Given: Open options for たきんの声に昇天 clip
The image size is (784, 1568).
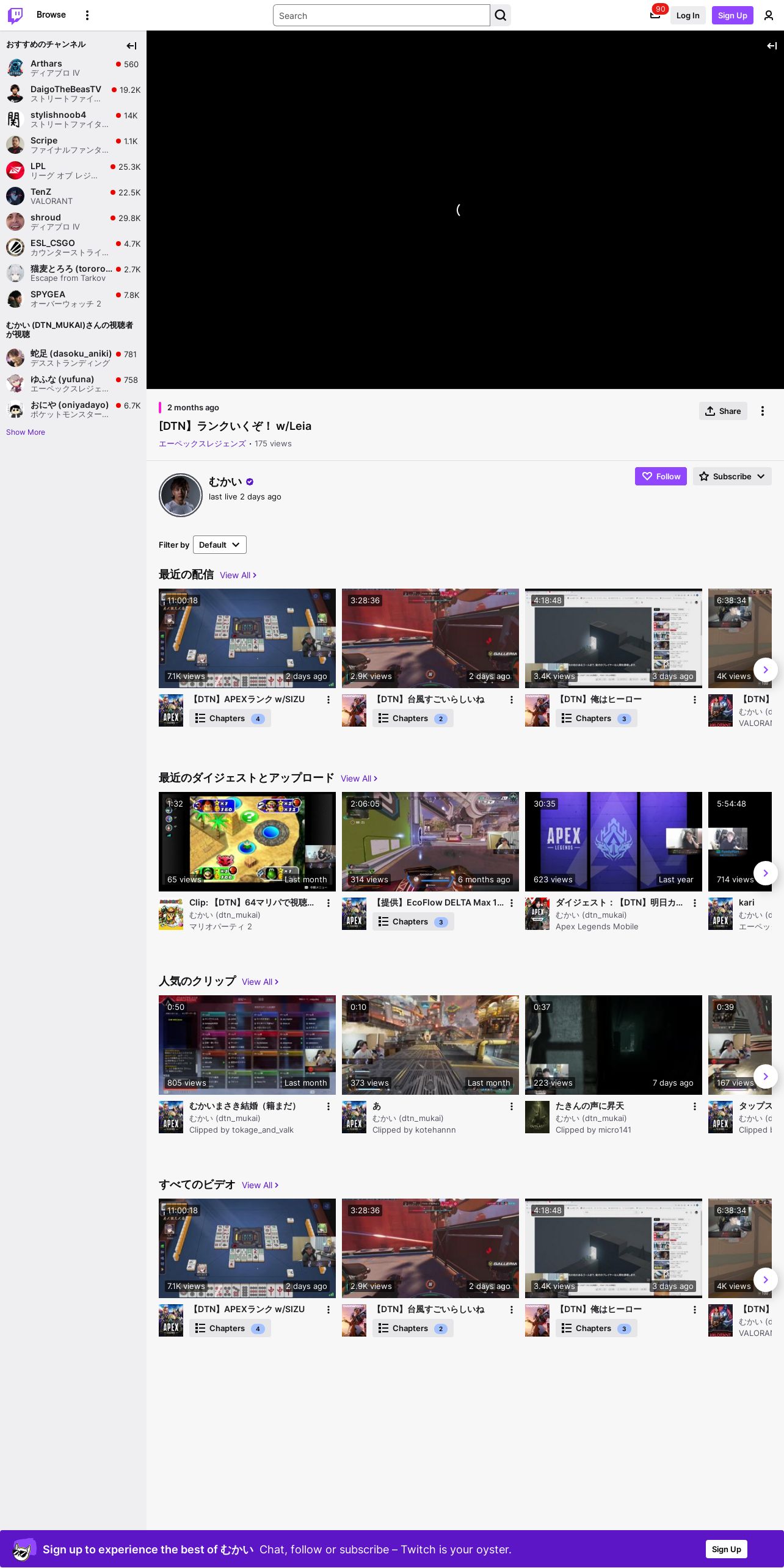Looking at the screenshot, I should pos(695,1106).
